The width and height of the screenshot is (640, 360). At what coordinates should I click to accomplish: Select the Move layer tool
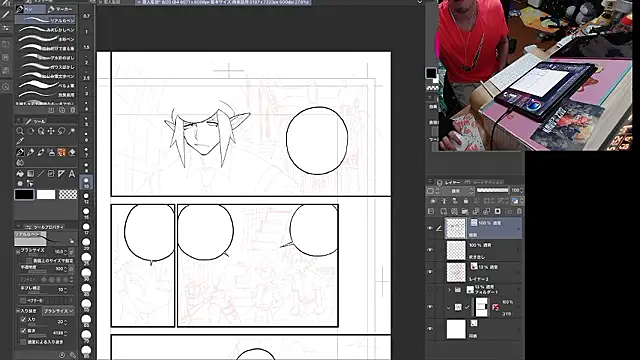tap(51, 131)
